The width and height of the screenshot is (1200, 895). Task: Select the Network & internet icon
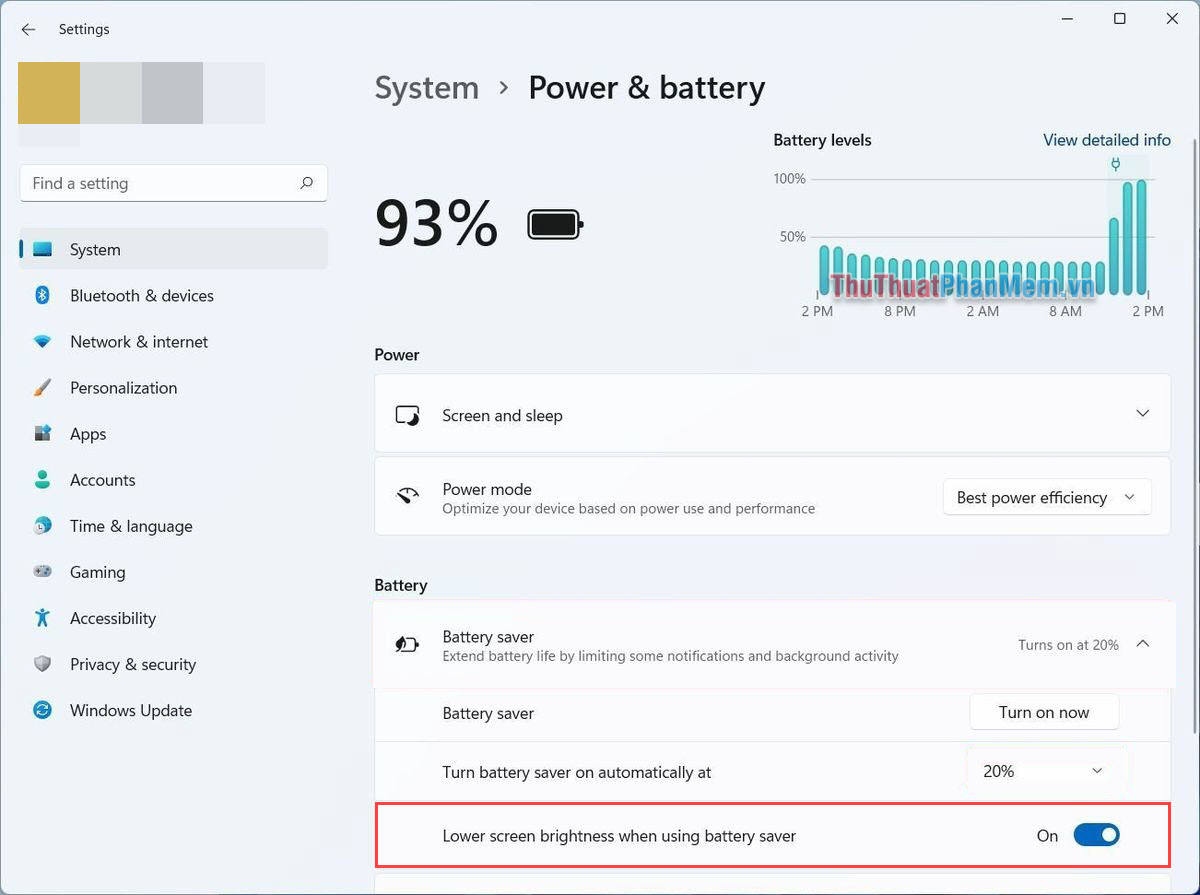(42, 341)
